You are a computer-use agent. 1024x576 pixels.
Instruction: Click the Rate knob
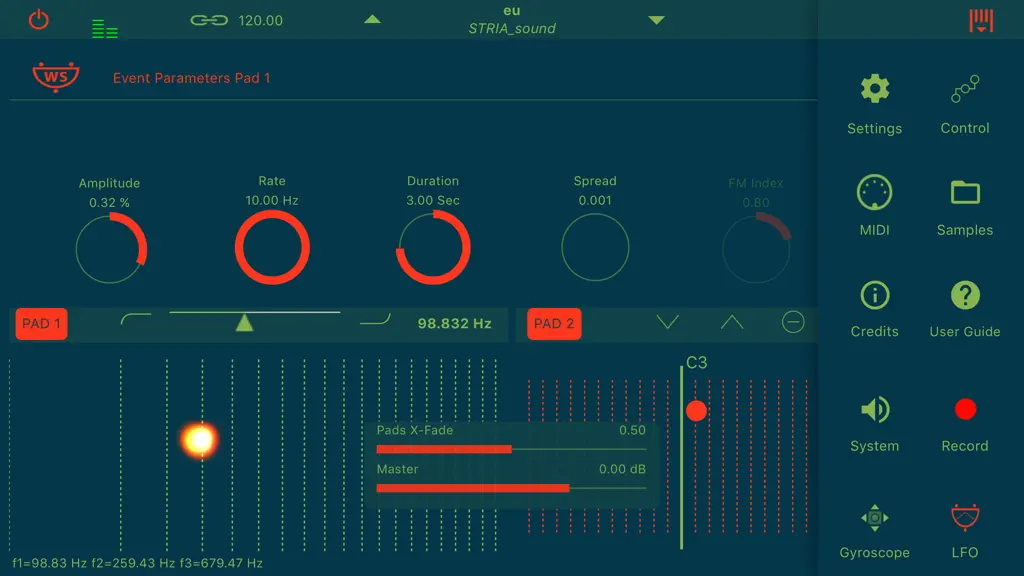point(272,248)
